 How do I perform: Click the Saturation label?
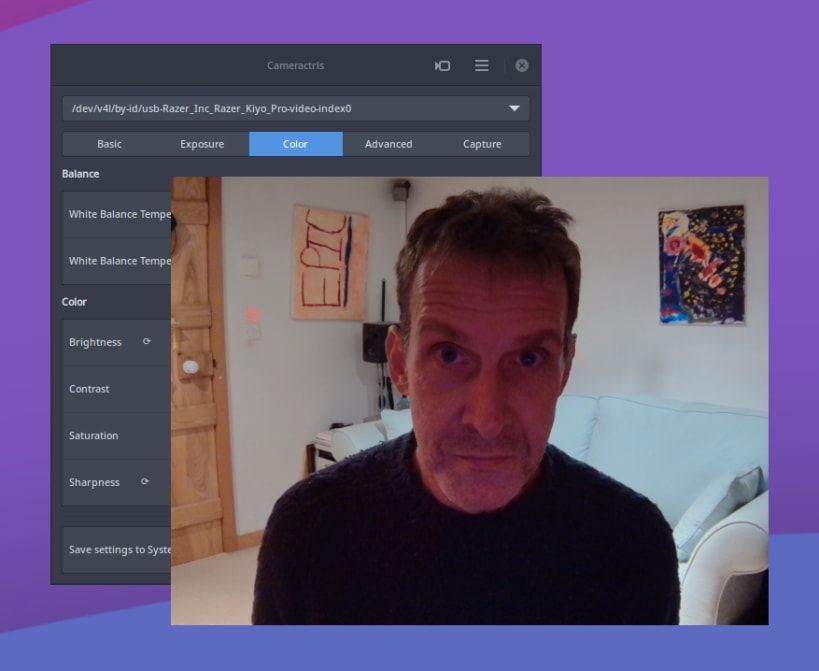point(93,435)
